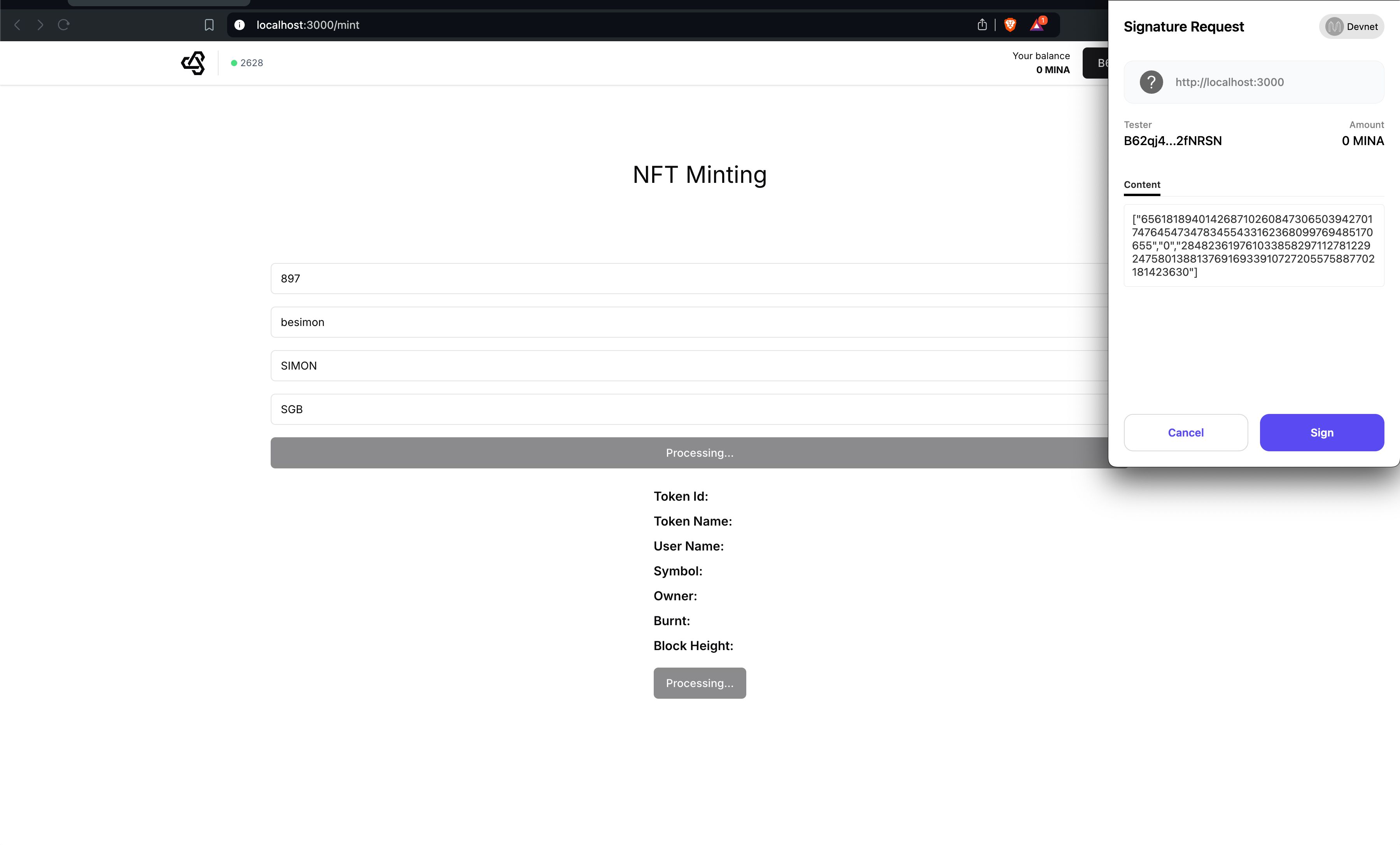Viewport: 1400px width, 845px height.
Task: Click the account address B62qj4...2fNRSN
Action: (x=1172, y=141)
